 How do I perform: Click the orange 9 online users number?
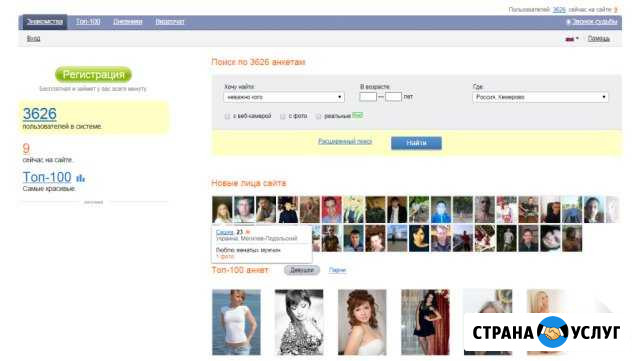coord(26,148)
